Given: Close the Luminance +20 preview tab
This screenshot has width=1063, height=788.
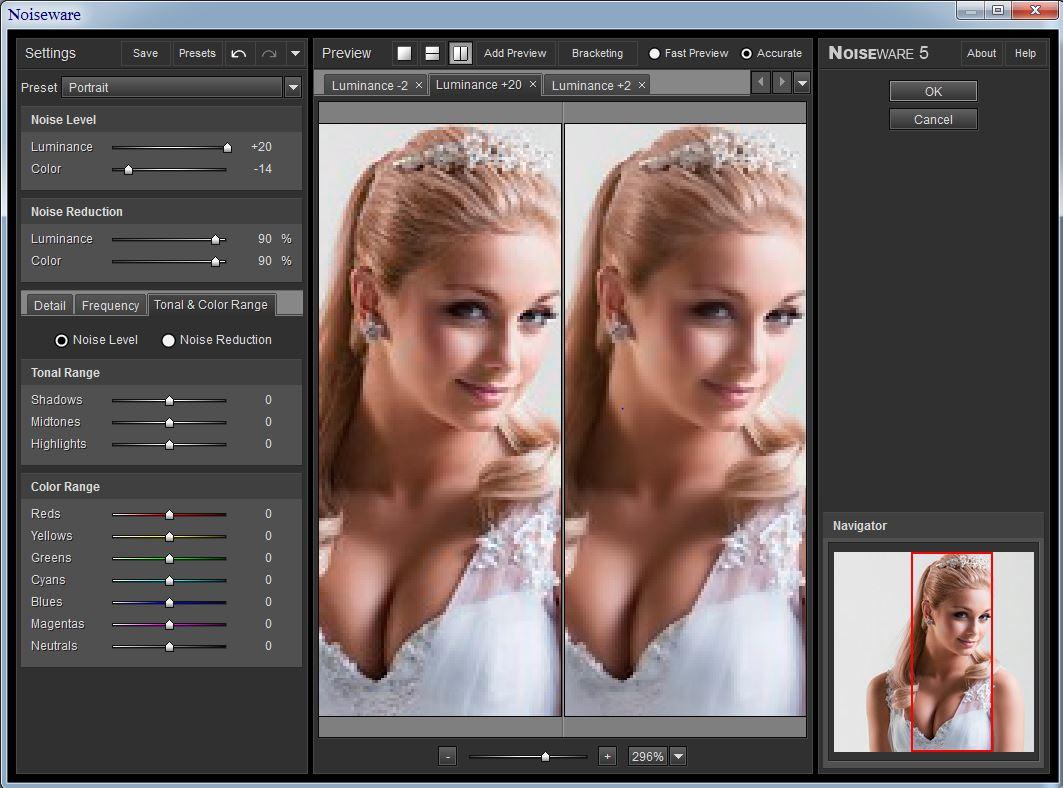Looking at the screenshot, I should click(533, 84).
